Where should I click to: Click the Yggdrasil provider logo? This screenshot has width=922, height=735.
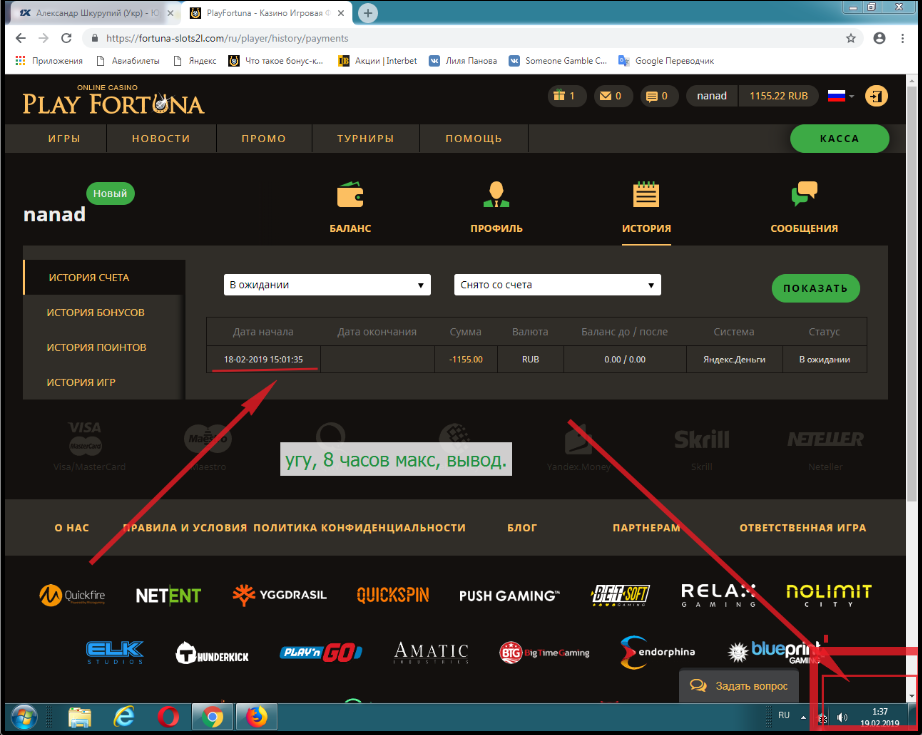click(279, 595)
